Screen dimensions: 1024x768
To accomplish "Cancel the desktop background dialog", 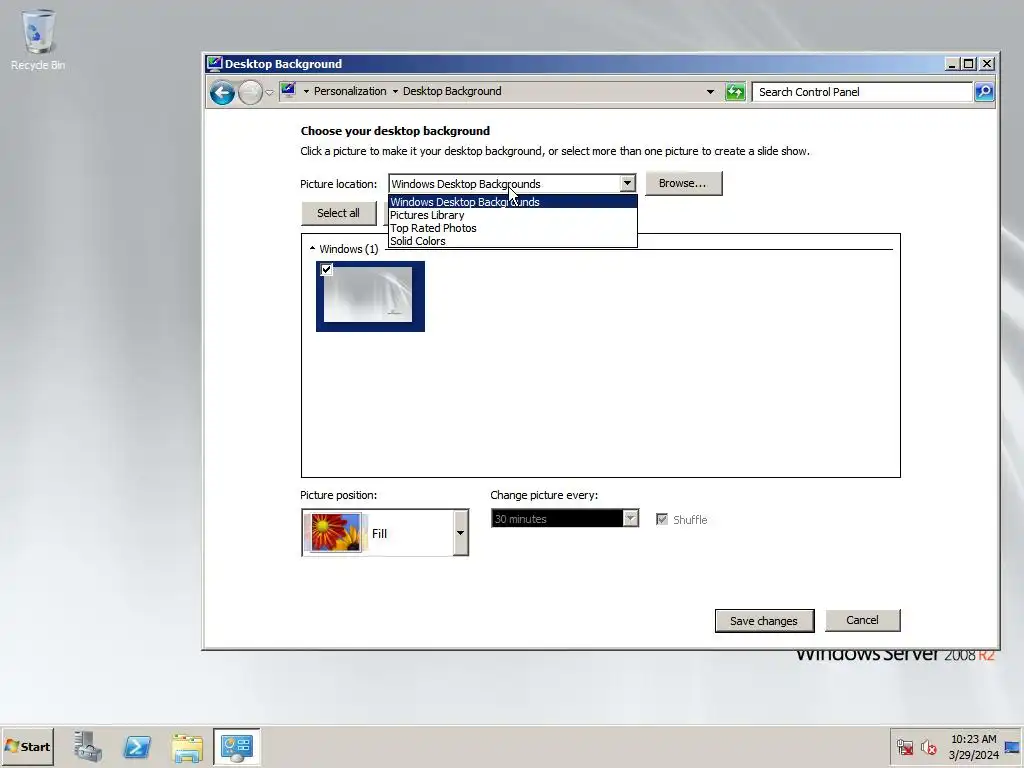I will point(863,620).
